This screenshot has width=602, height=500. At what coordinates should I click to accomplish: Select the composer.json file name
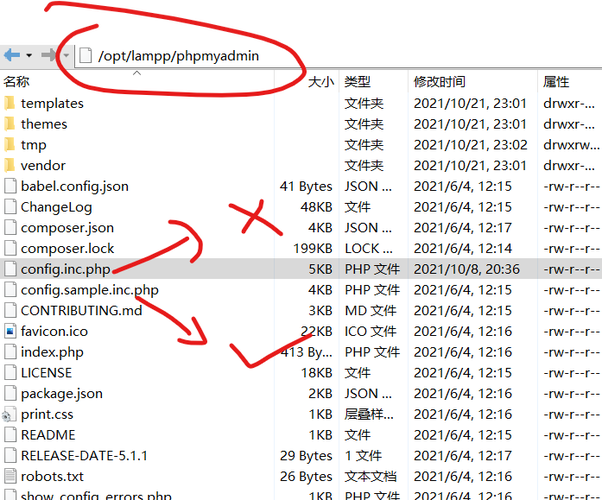(x=67, y=228)
